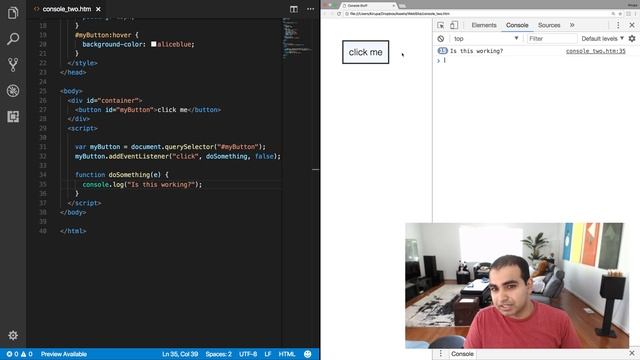The width and height of the screenshot is (640, 360).
Task: Open the drawer menu dots beside Console
Action: click(x=440, y=353)
